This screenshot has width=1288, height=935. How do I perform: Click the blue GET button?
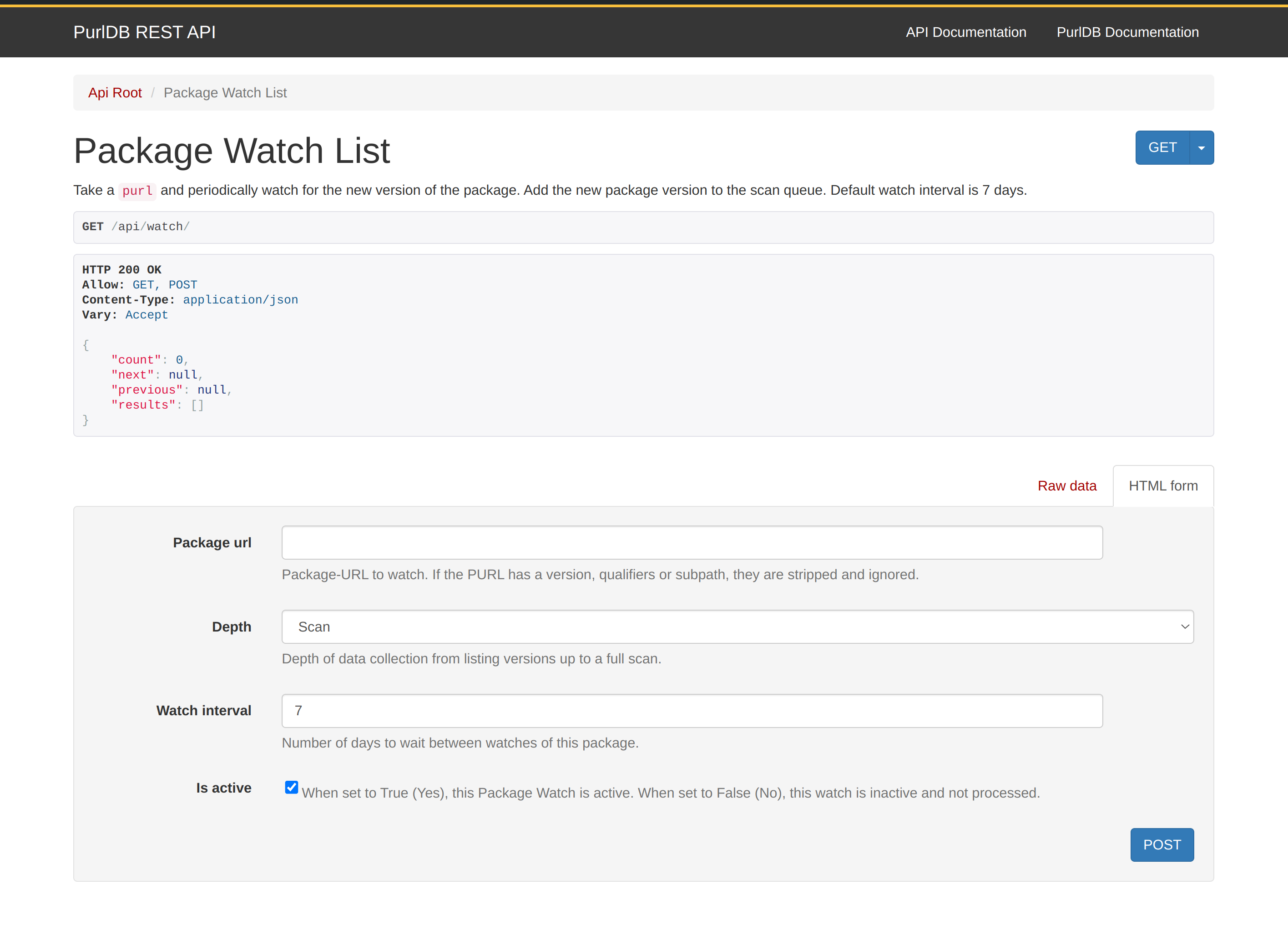click(1162, 148)
